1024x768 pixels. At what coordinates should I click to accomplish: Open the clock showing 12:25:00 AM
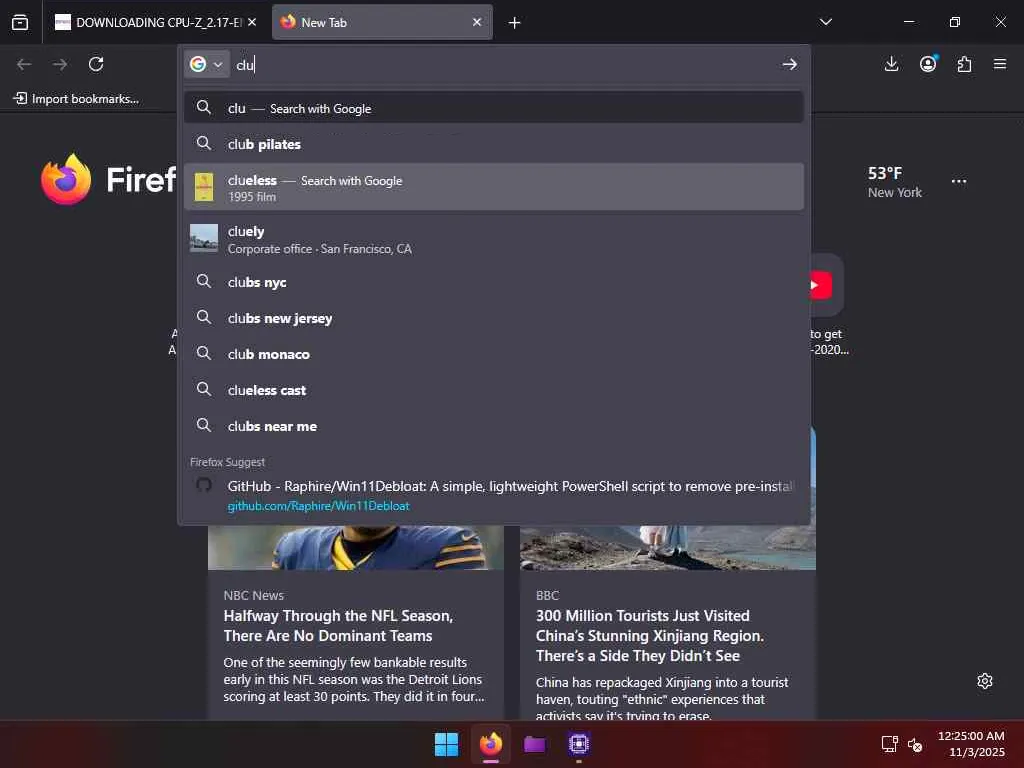click(x=971, y=744)
